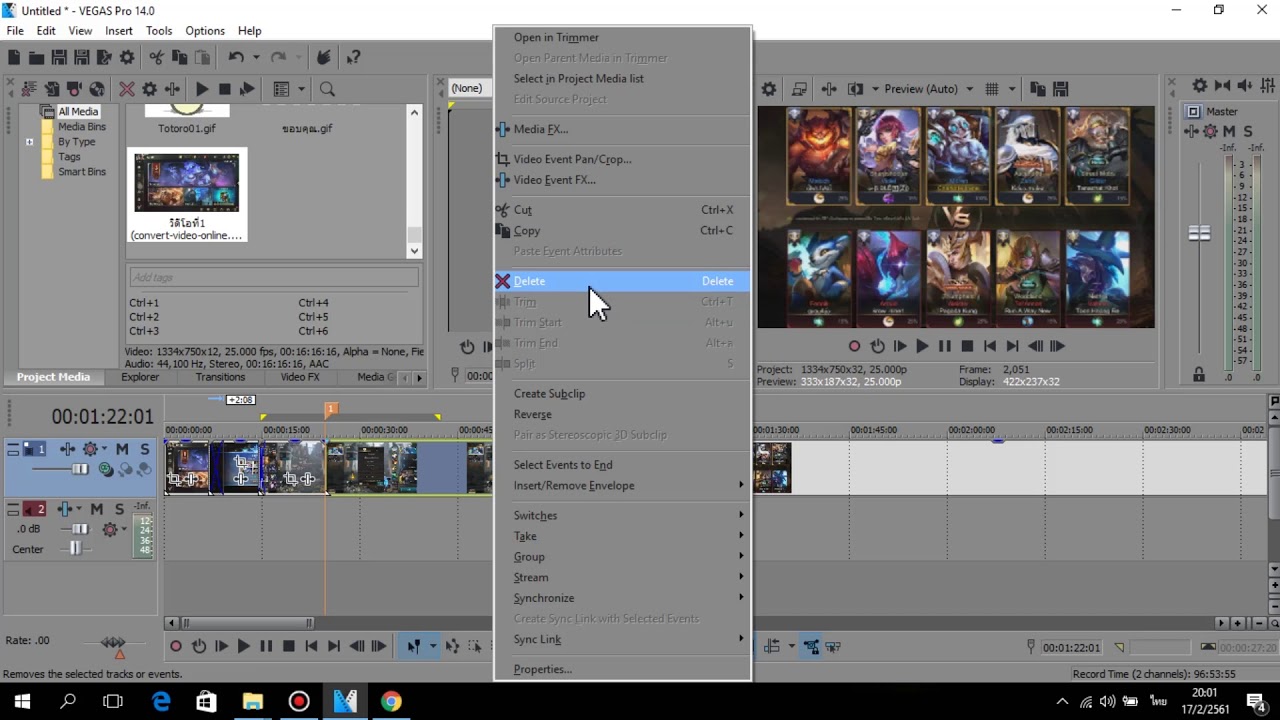Open the VEGAS Pro taskbar icon
Screen dimensions: 1280x720
345,702
